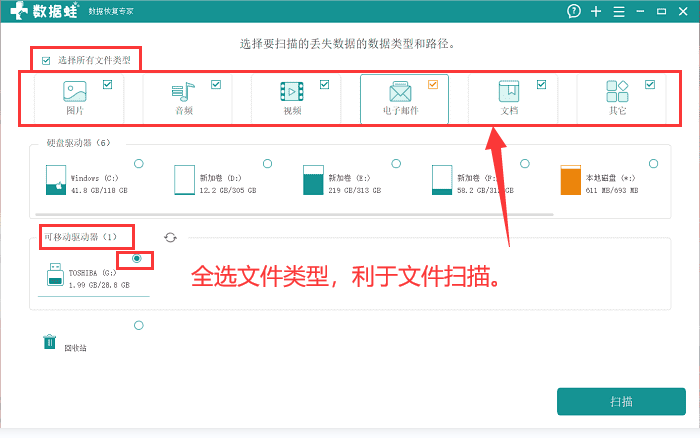
Task: Click the refresh icon beside removable drives
Action: pyautogui.click(x=171, y=237)
